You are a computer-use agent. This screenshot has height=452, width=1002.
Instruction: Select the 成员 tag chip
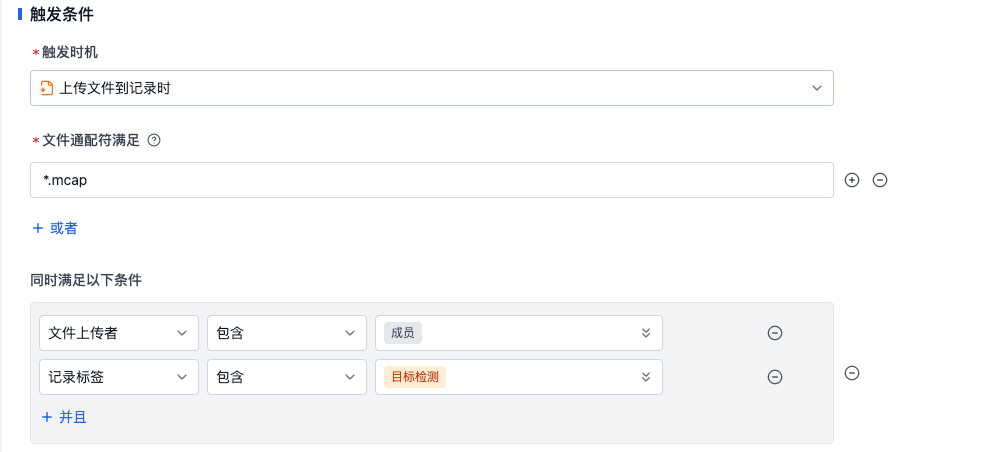pos(403,333)
